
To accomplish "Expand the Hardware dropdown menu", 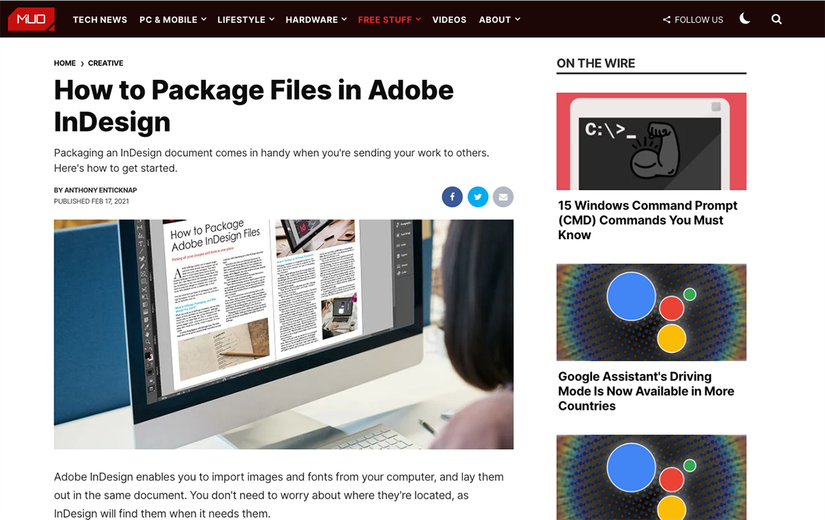I will click(316, 19).
